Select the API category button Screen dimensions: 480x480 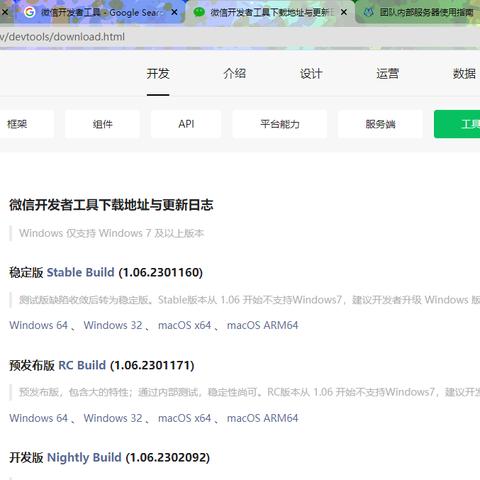pyautogui.click(x=186, y=124)
